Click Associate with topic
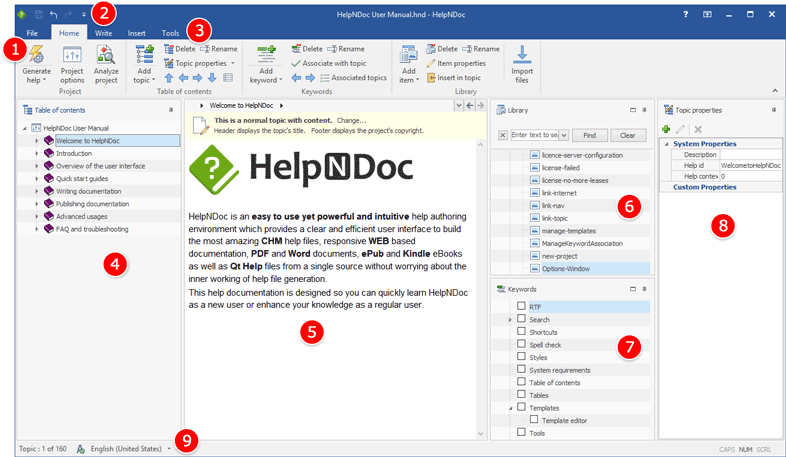Screen dimensions: 786x457 tap(329, 63)
